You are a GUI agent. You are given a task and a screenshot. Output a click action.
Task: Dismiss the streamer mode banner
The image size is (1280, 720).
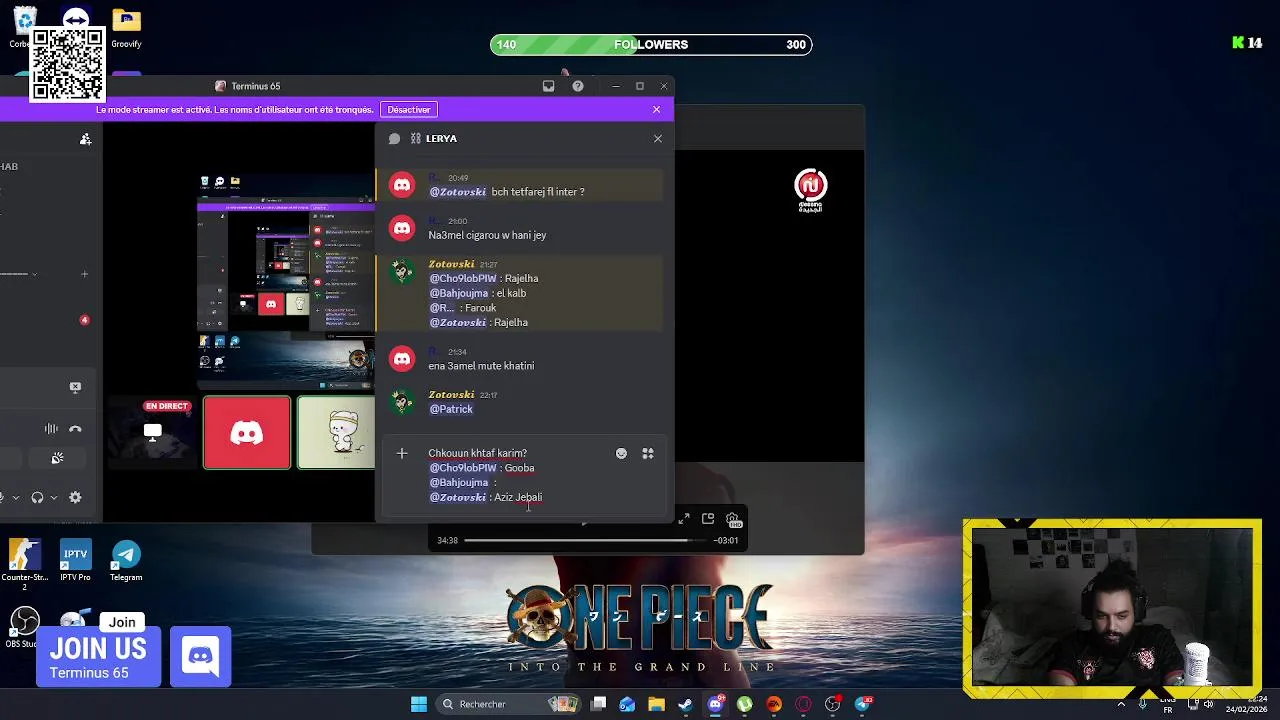point(656,110)
